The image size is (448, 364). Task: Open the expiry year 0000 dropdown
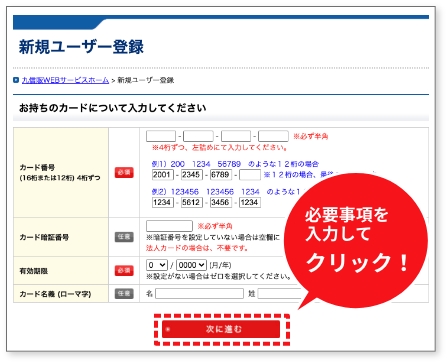(x=191, y=265)
